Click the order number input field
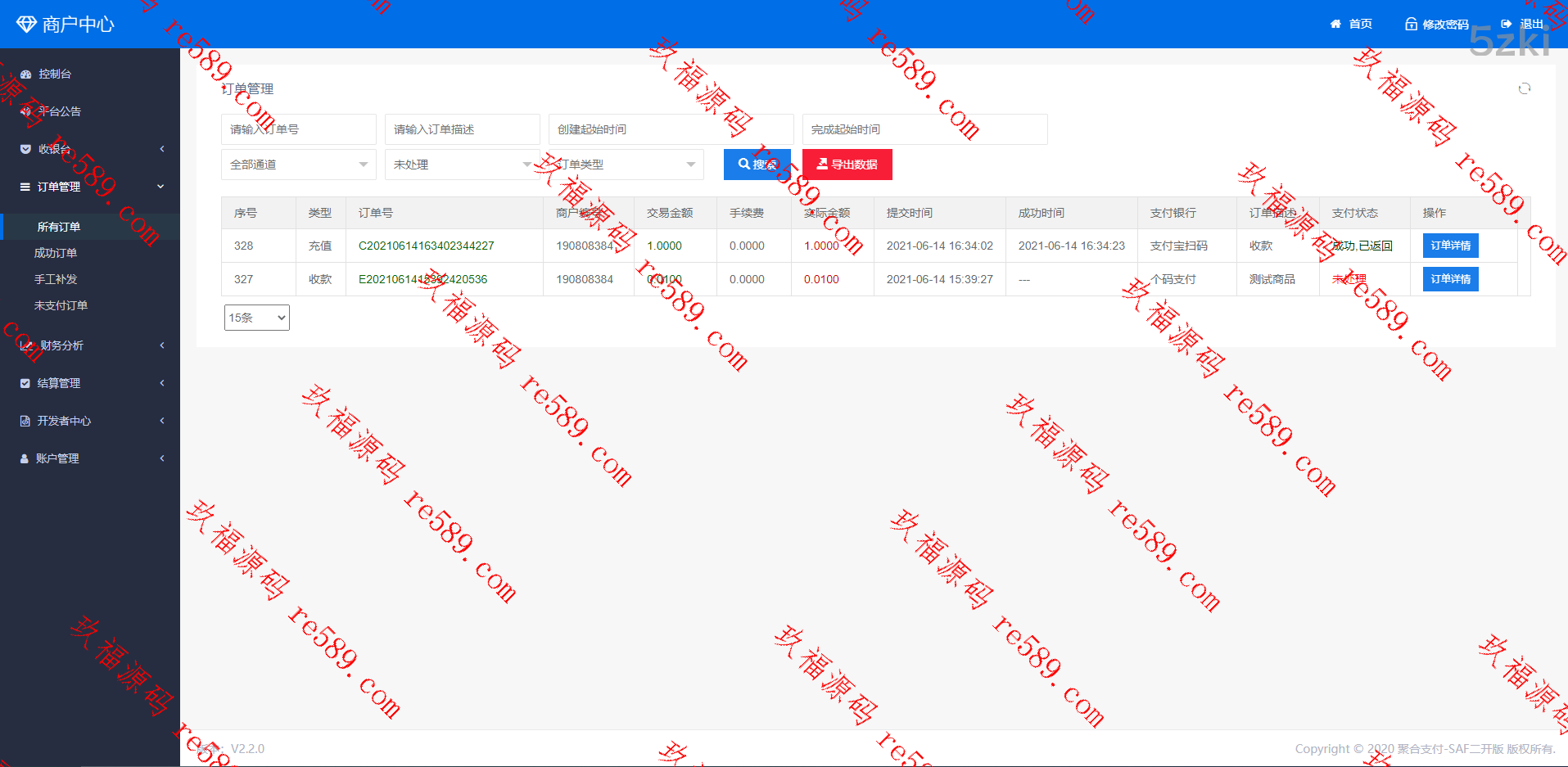The image size is (1568, 767). pos(298,129)
